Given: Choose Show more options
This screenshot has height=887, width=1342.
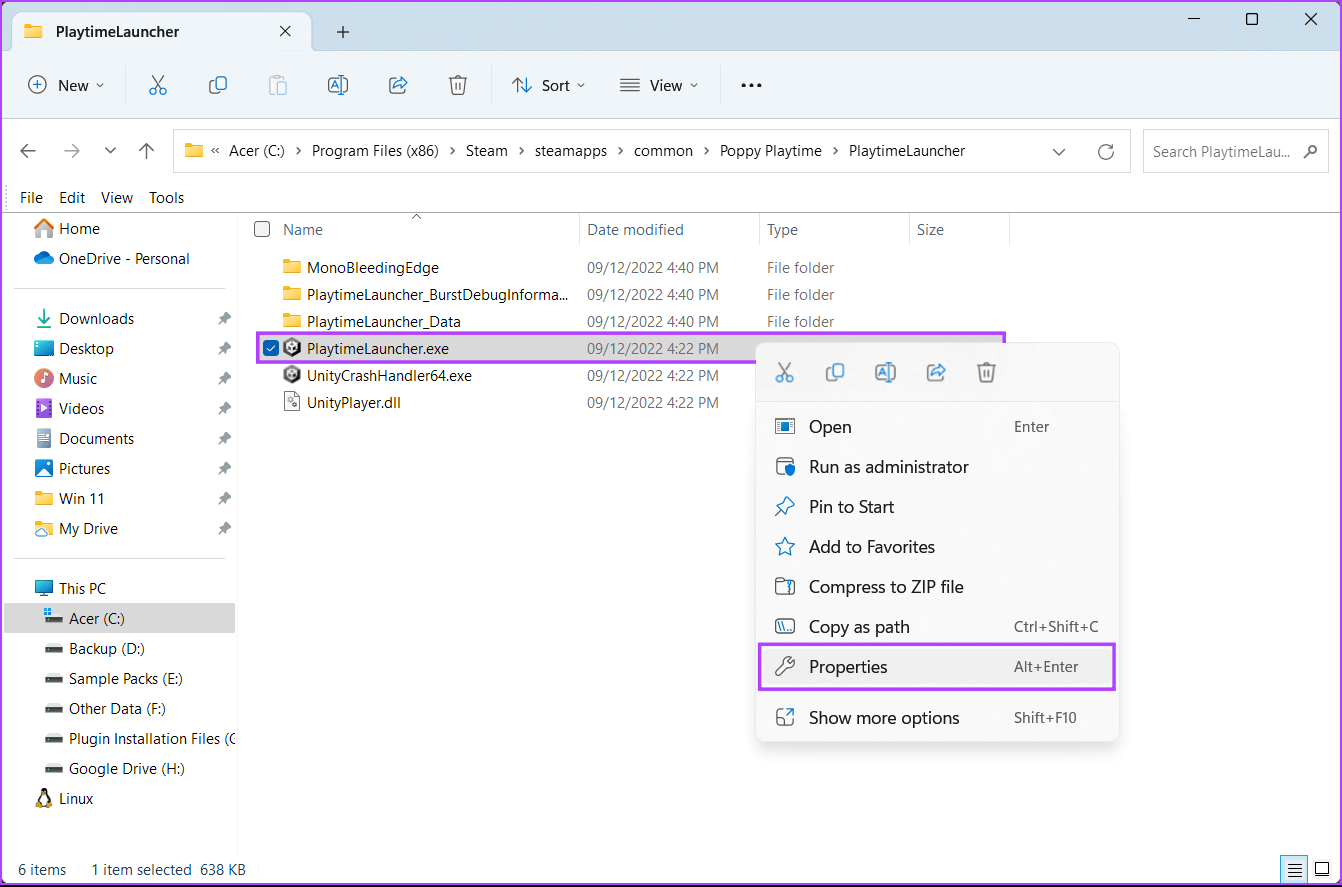Looking at the screenshot, I should coord(937,718).
